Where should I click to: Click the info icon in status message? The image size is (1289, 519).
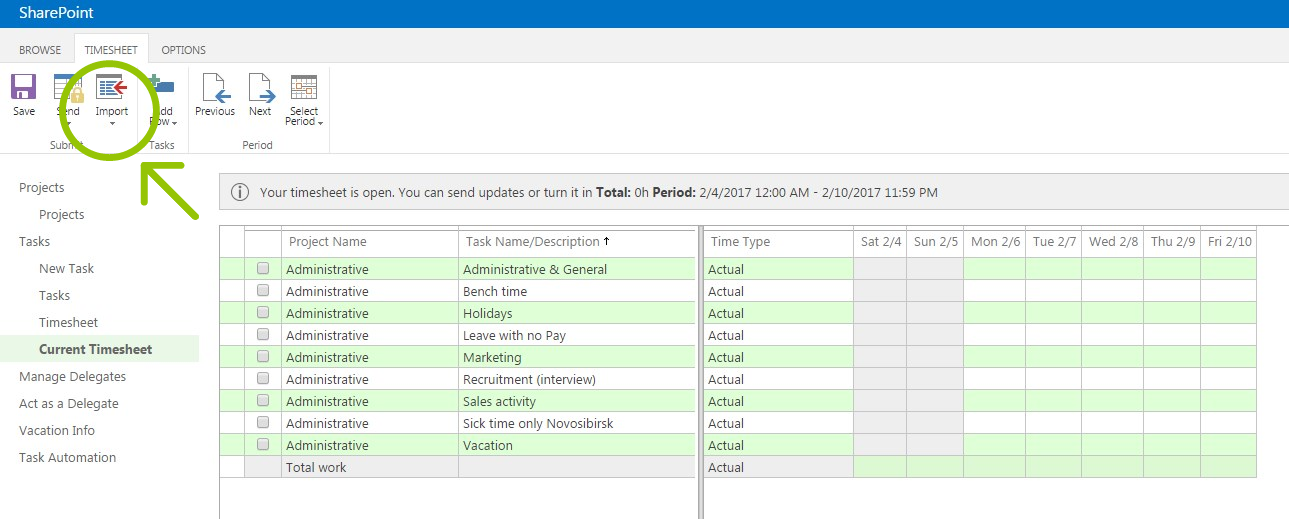coord(240,192)
